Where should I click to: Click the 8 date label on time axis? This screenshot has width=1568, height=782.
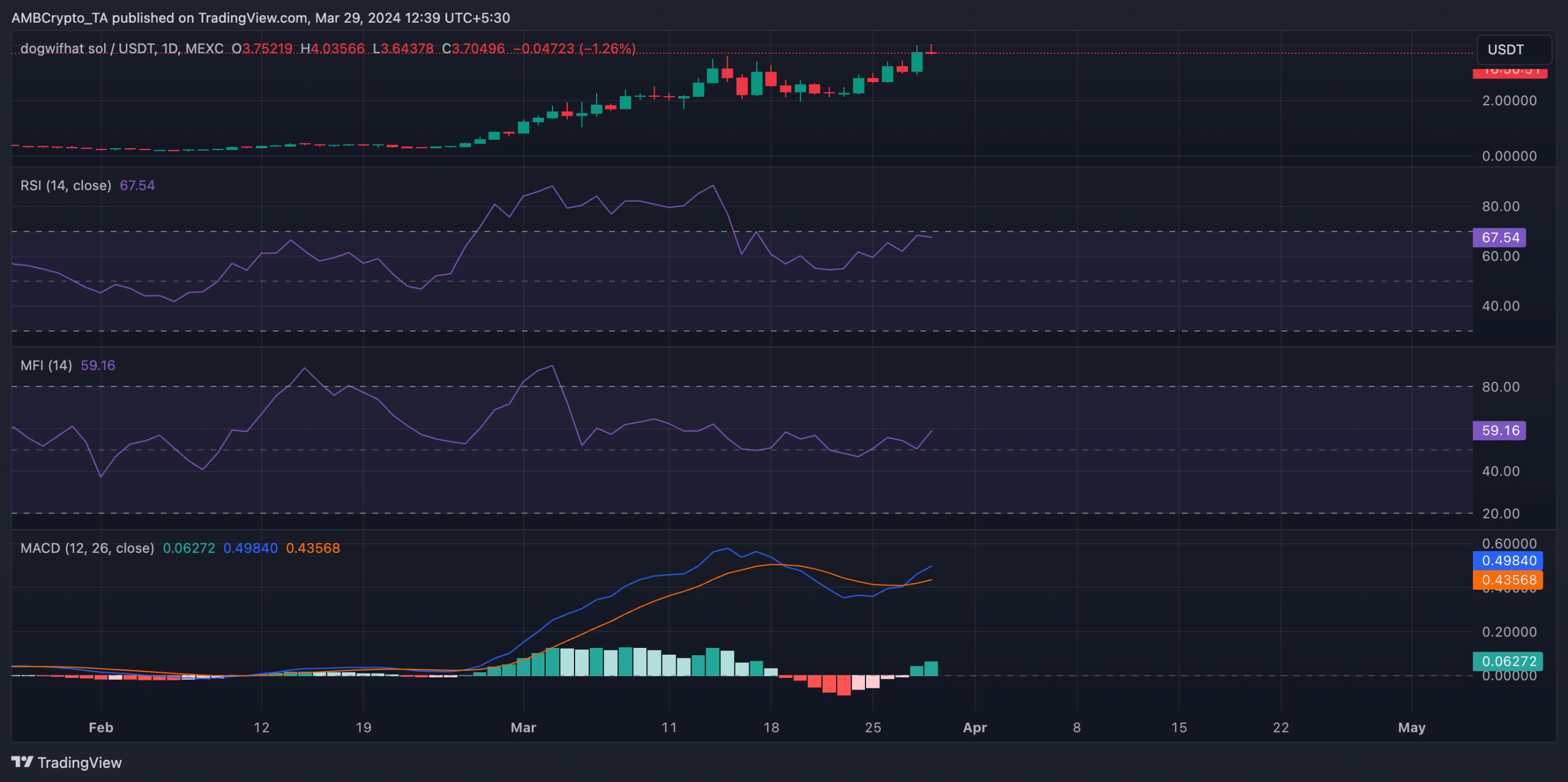tap(1077, 727)
